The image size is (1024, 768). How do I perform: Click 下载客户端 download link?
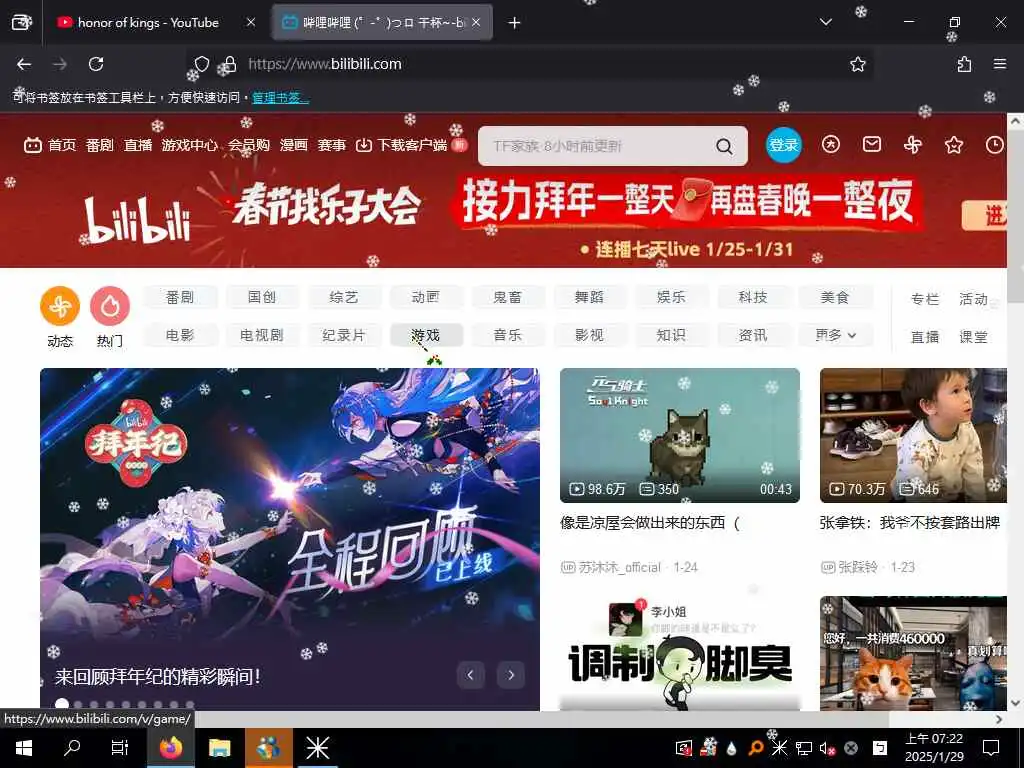(402, 145)
